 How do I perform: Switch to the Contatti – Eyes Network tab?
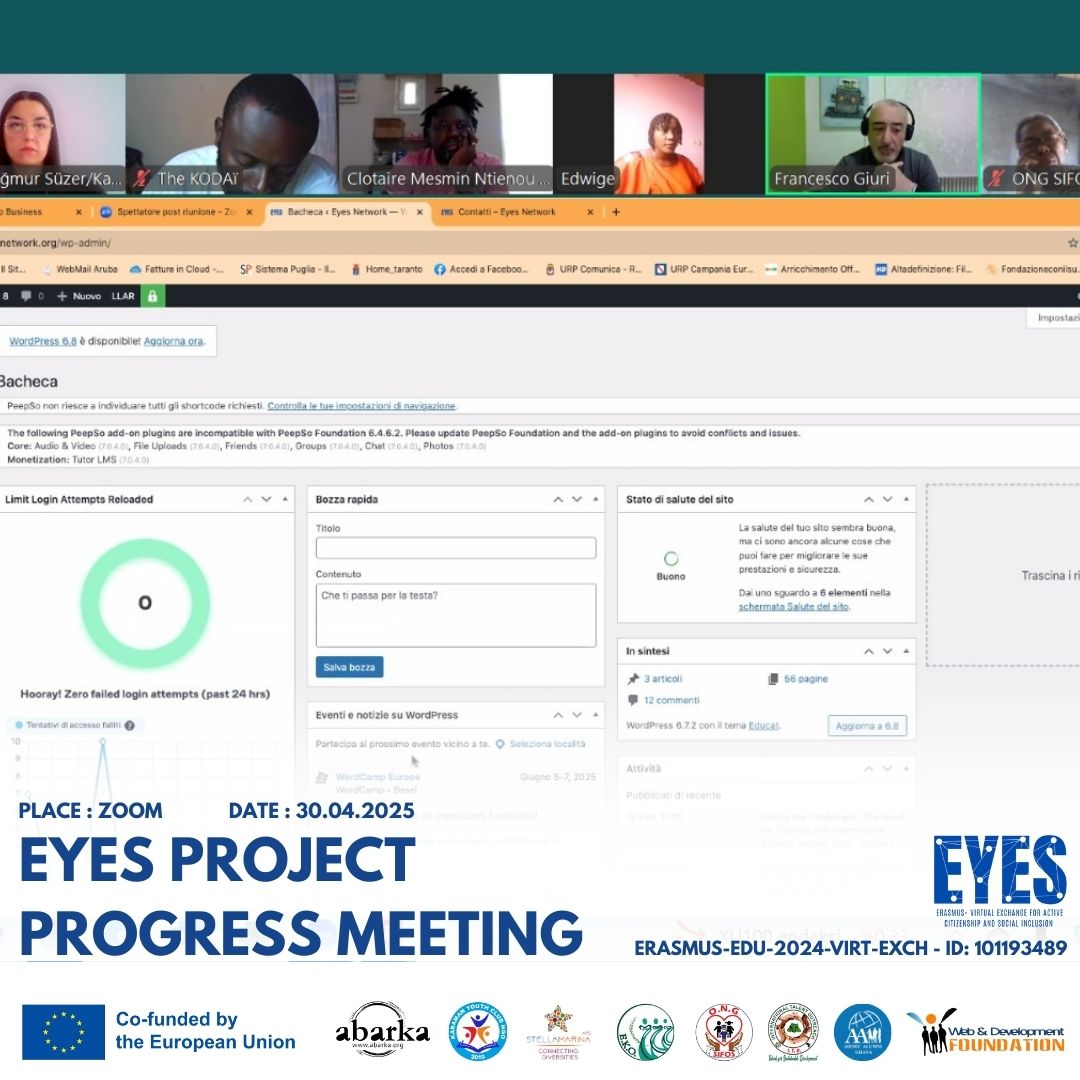(x=506, y=212)
